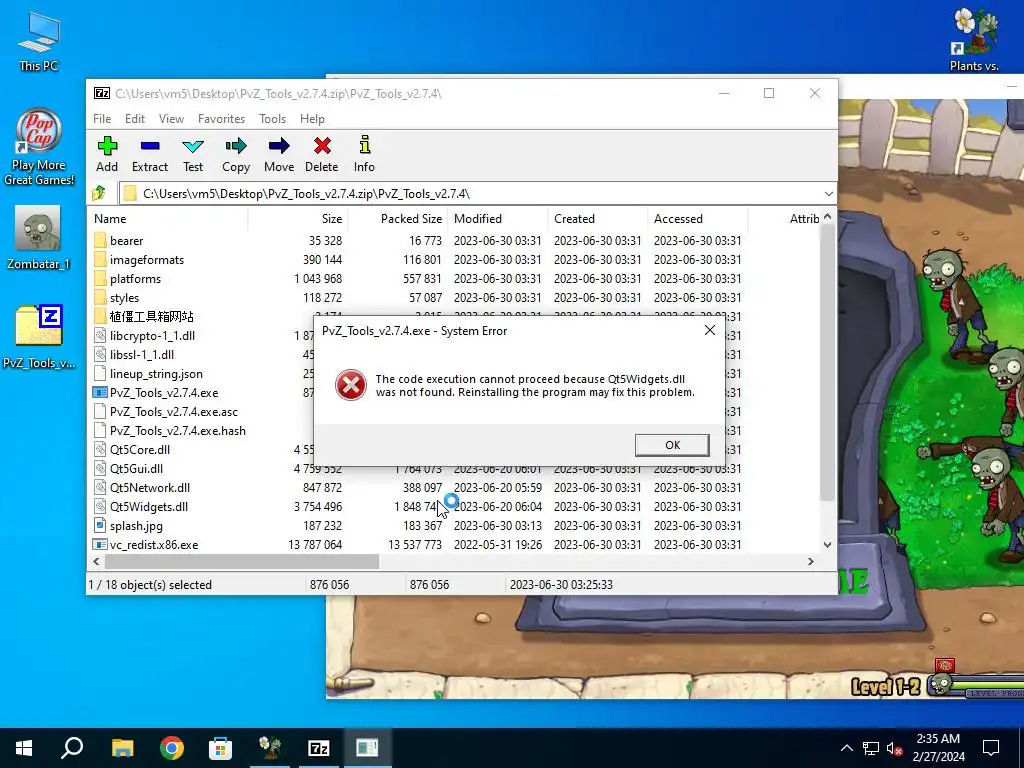The height and width of the screenshot is (768, 1024).
Task: Switch to Plants vs. Zombies taskbar icon
Action: pos(270,748)
